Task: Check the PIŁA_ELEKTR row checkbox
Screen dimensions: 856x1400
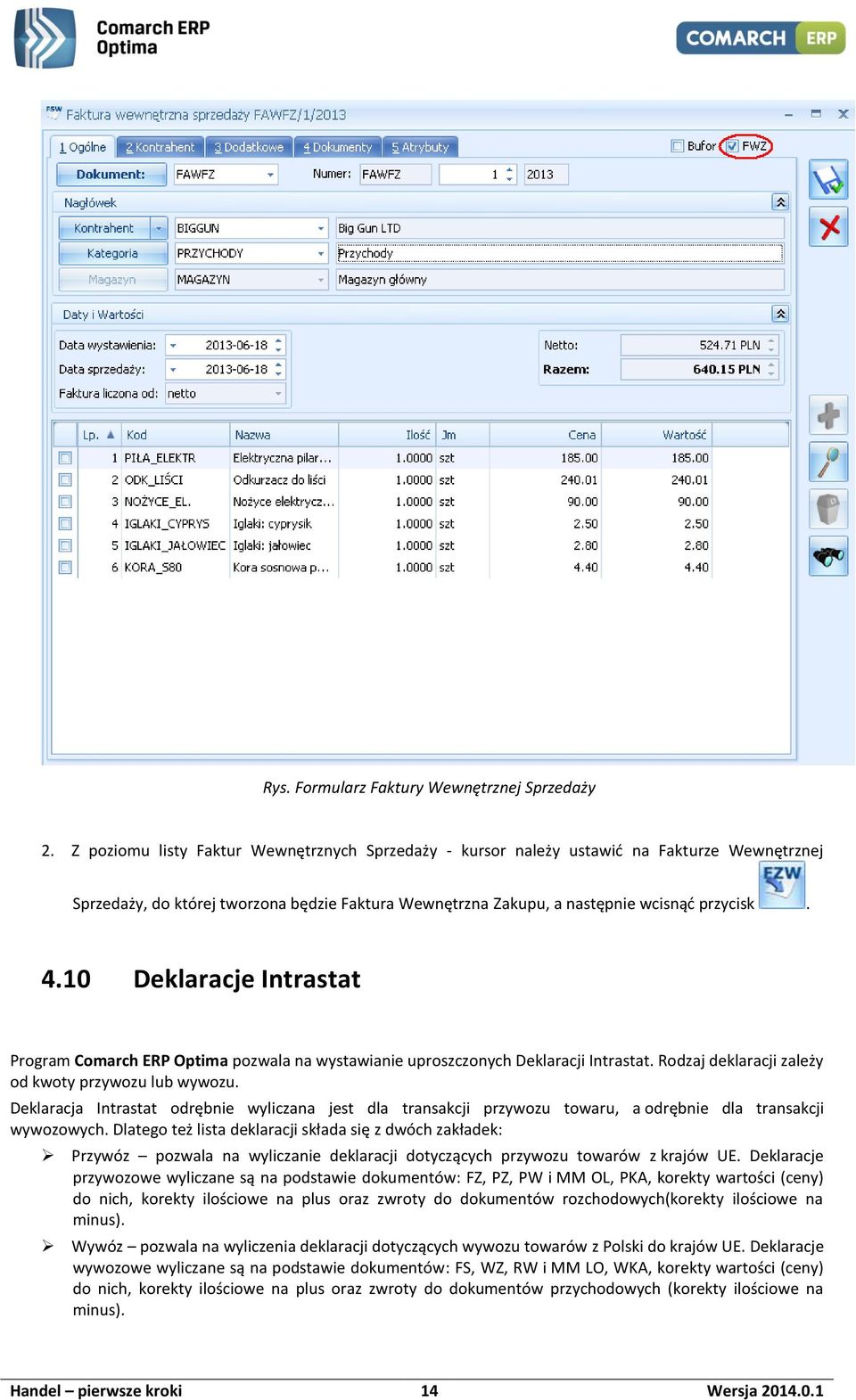Action: (65, 458)
